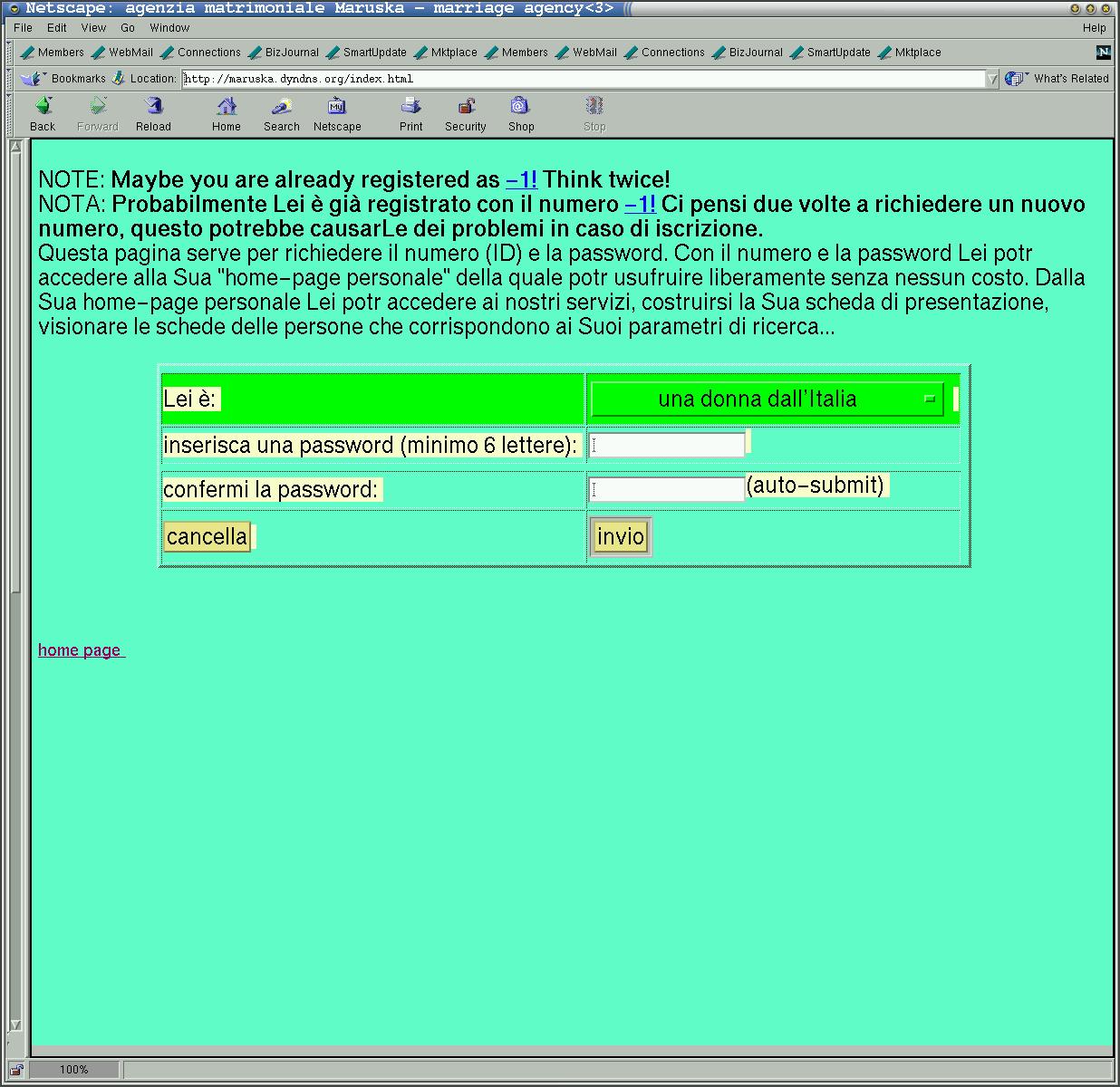Go to Home using toolbar icon
This screenshot has width=1120, height=1087.
pyautogui.click(x=227, y=107)
